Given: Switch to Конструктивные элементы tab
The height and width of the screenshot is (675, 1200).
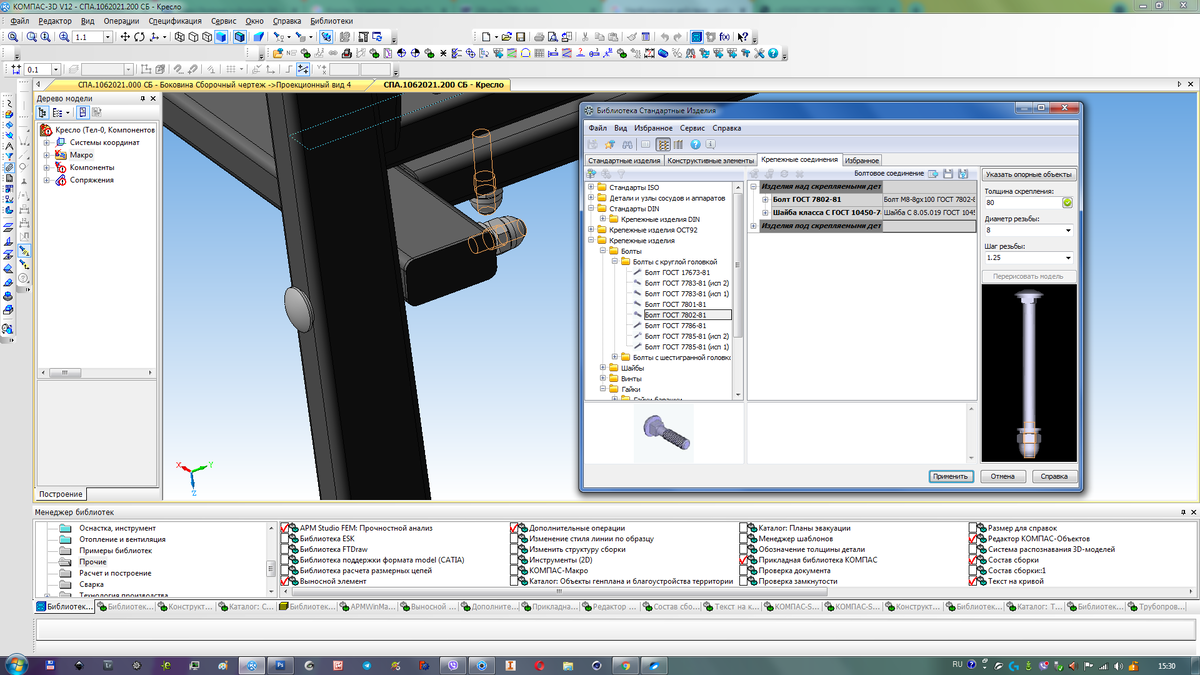Looking at the screenshot, I should (711, 160).
